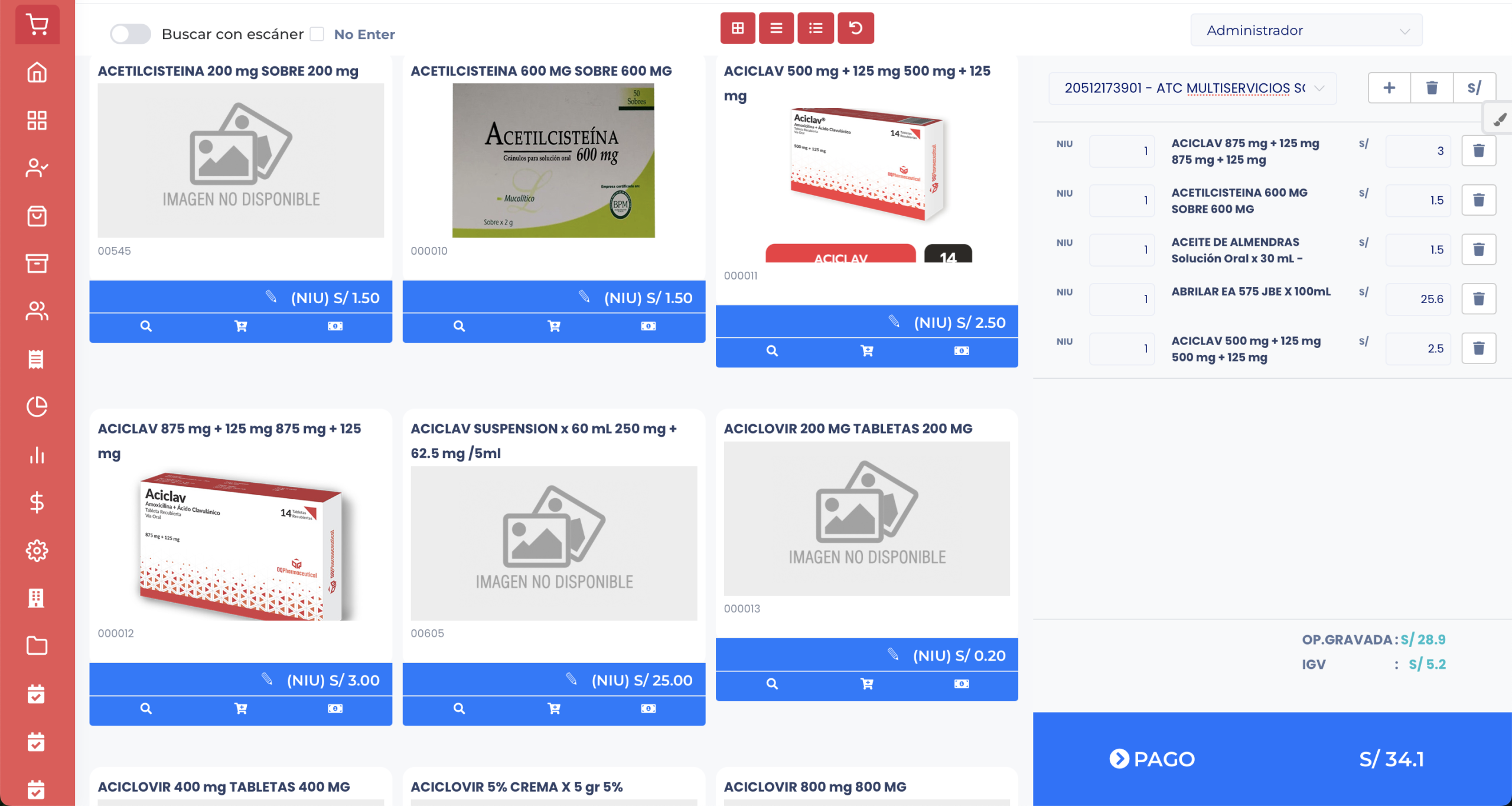The width and height of the screenshot is (1512, 806).
Task: Add new customer with plus button
Action: tap(1389, 88)
